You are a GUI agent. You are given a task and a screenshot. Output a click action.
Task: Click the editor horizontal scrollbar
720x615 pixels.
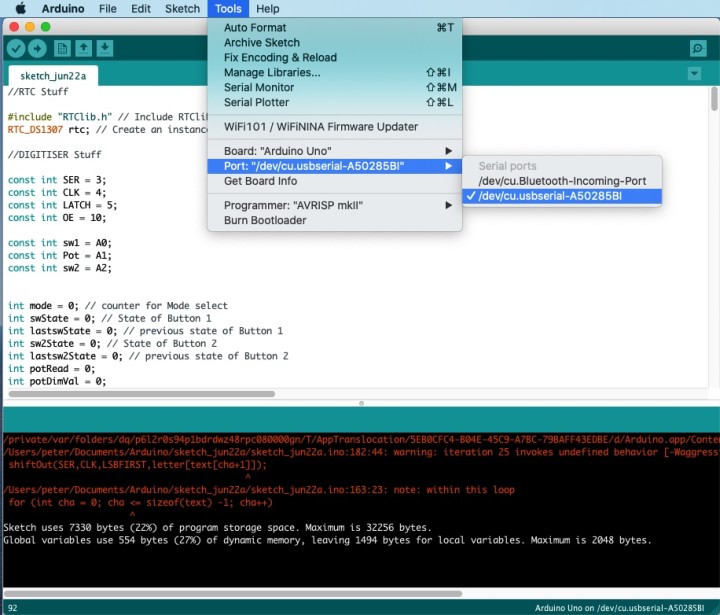point(140,394)
